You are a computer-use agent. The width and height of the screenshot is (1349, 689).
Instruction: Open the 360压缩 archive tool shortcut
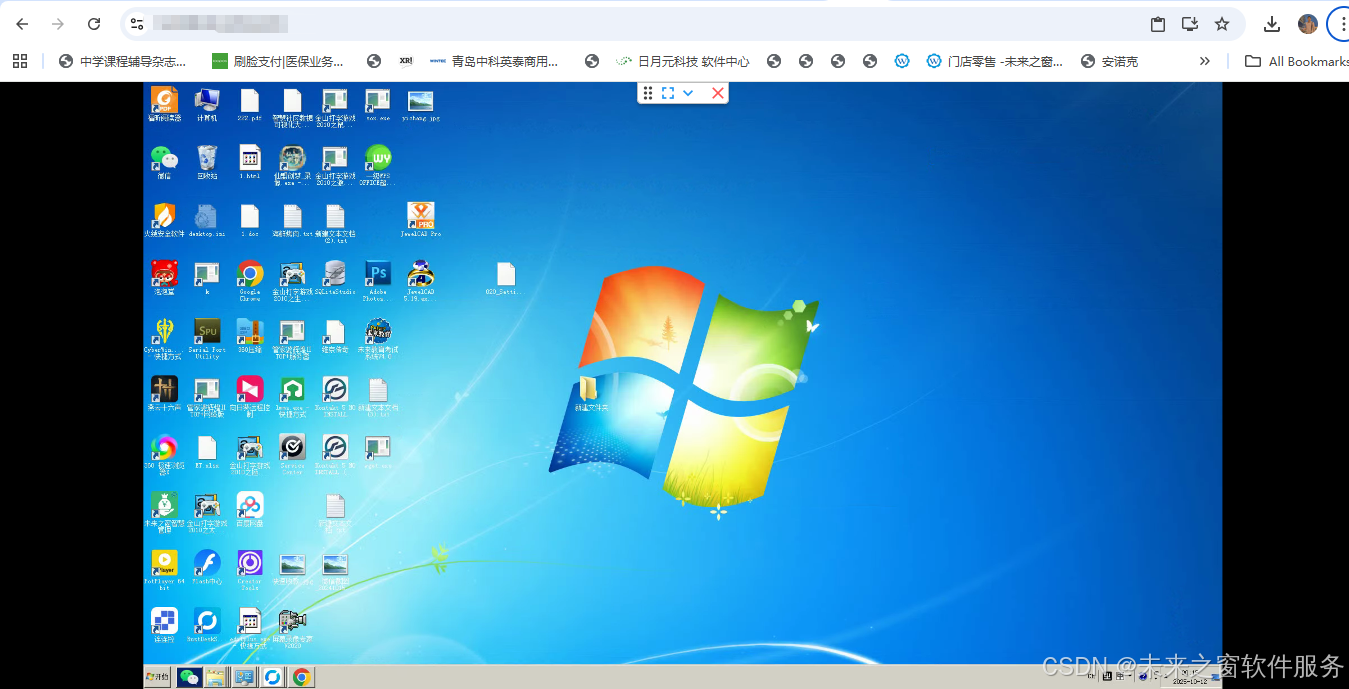(250, 336)
